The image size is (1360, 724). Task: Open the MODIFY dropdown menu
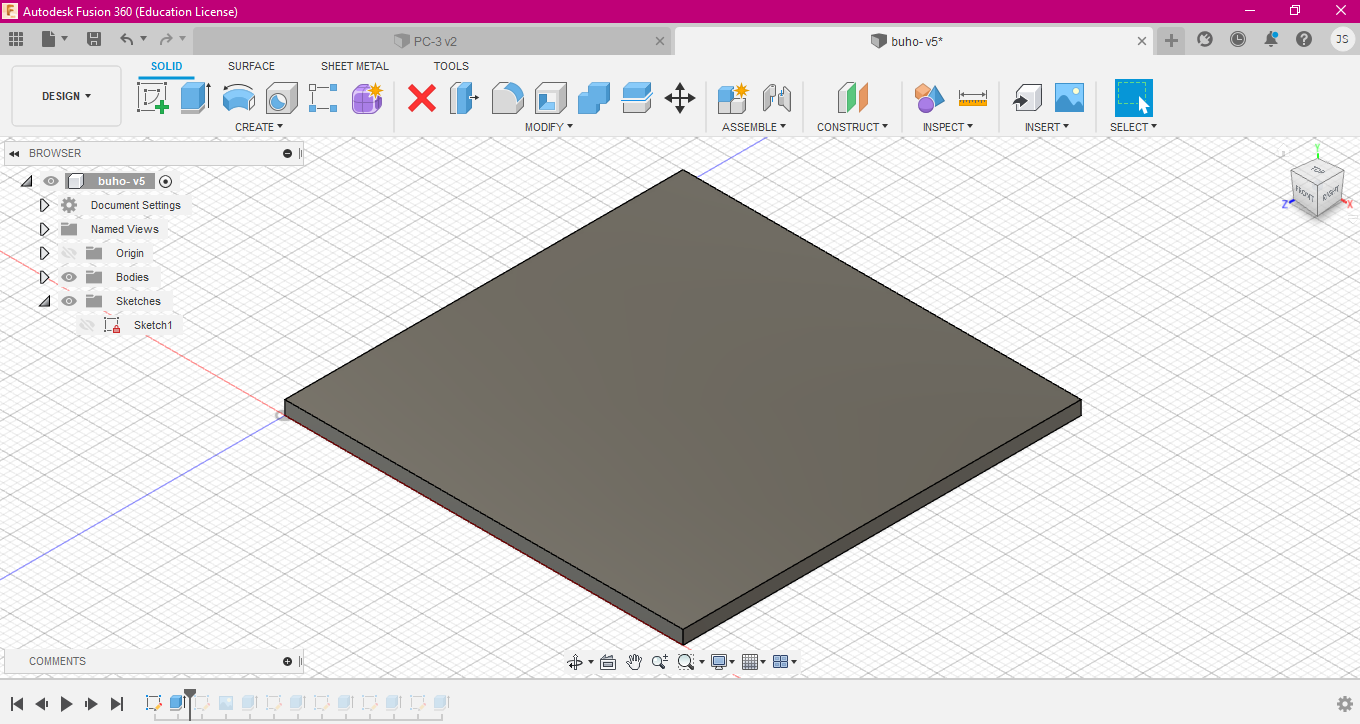549,127
